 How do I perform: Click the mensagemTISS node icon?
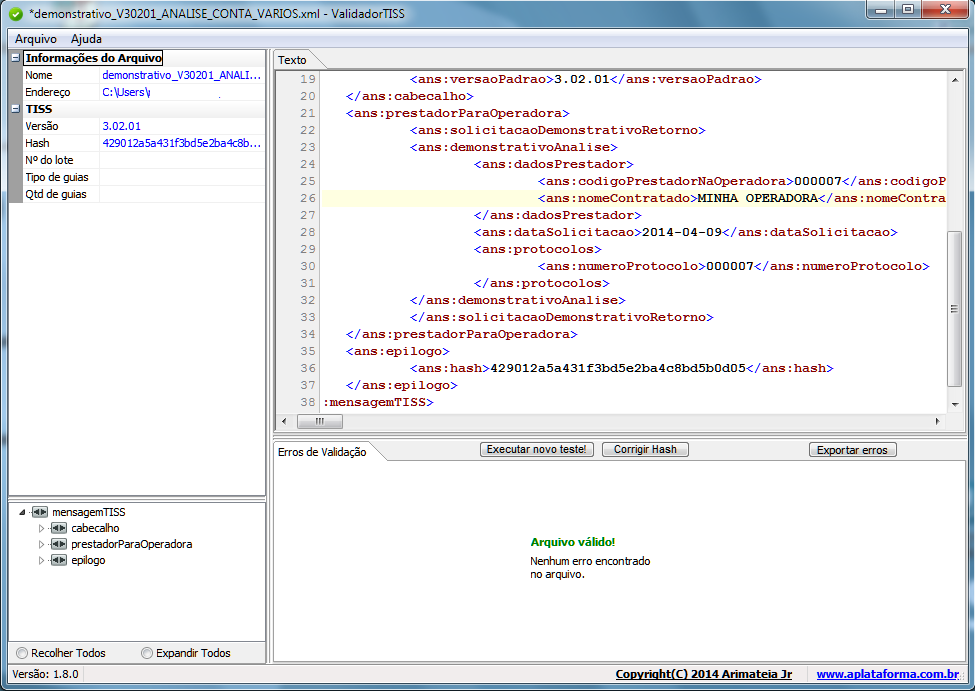point(40,512)
